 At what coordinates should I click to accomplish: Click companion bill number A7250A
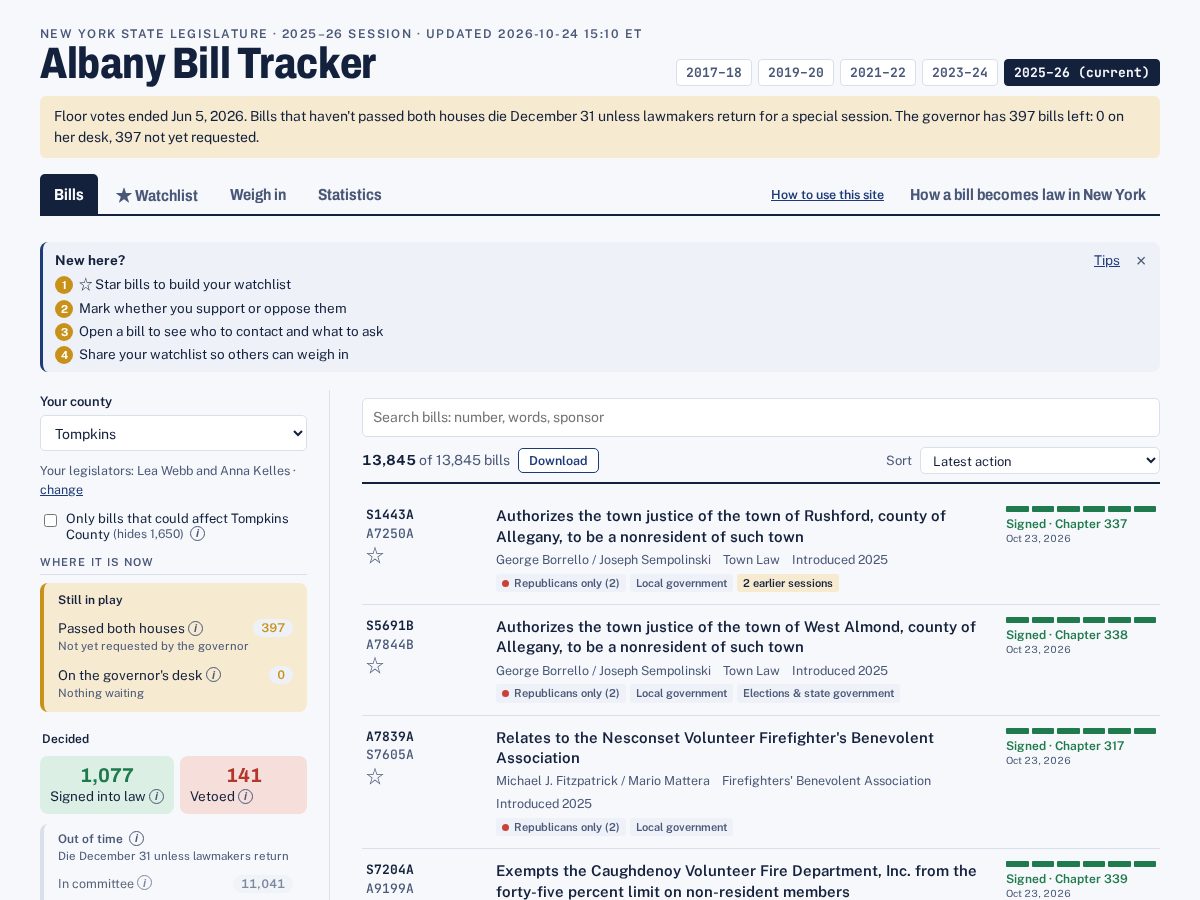coord(390,534)
